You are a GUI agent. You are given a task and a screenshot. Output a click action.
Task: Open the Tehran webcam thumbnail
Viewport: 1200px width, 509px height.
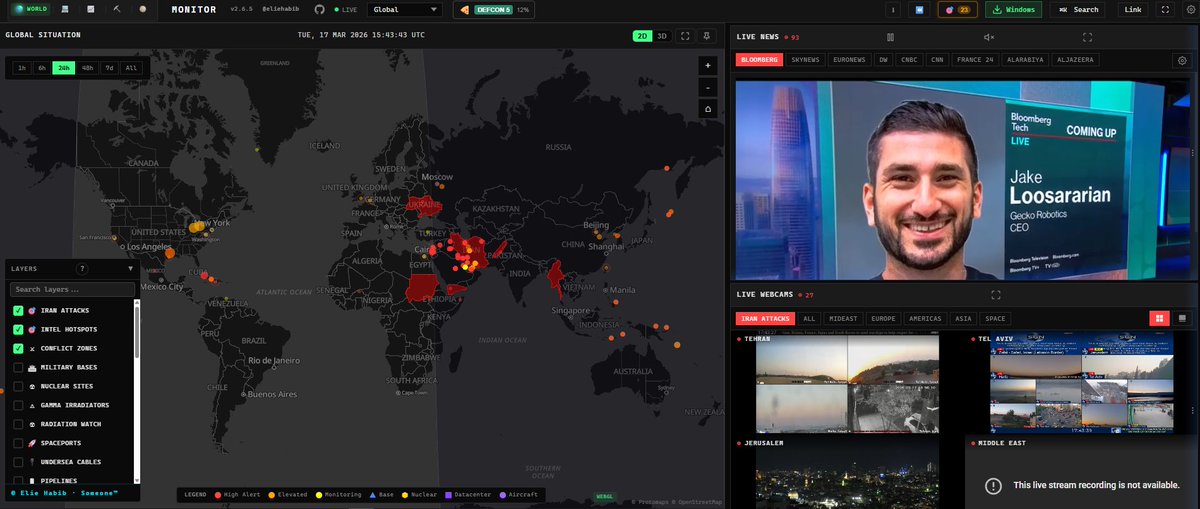[x=847, y=384]
